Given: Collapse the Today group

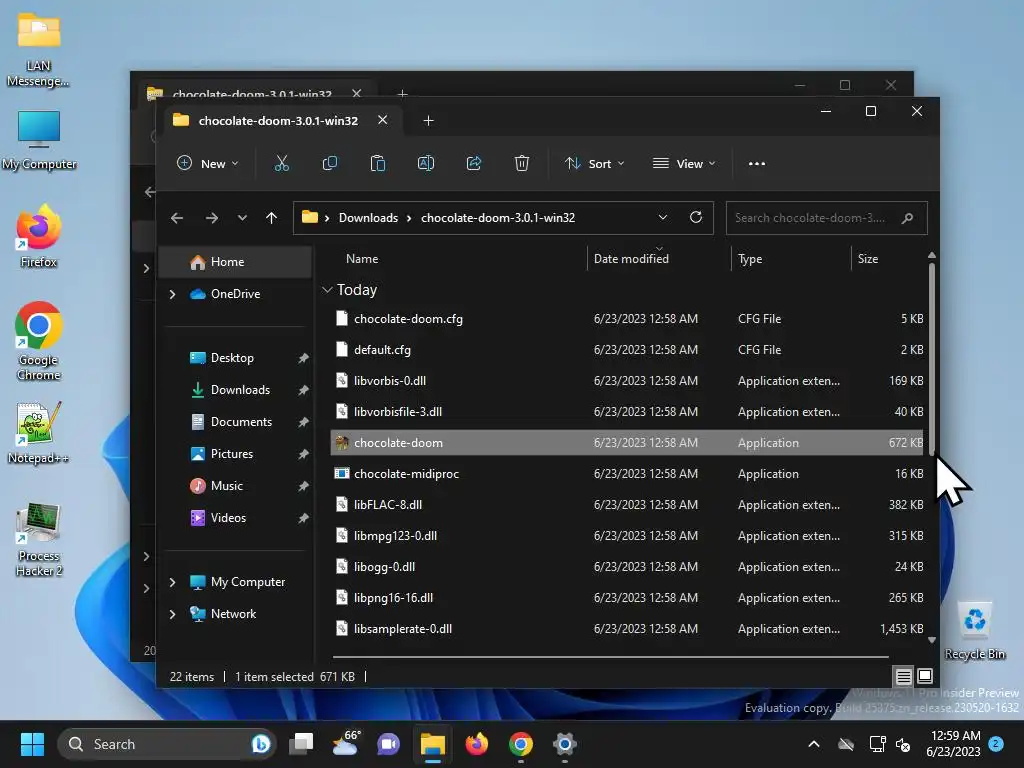Looking at the screenshot, I should click(x=327, y=289).
